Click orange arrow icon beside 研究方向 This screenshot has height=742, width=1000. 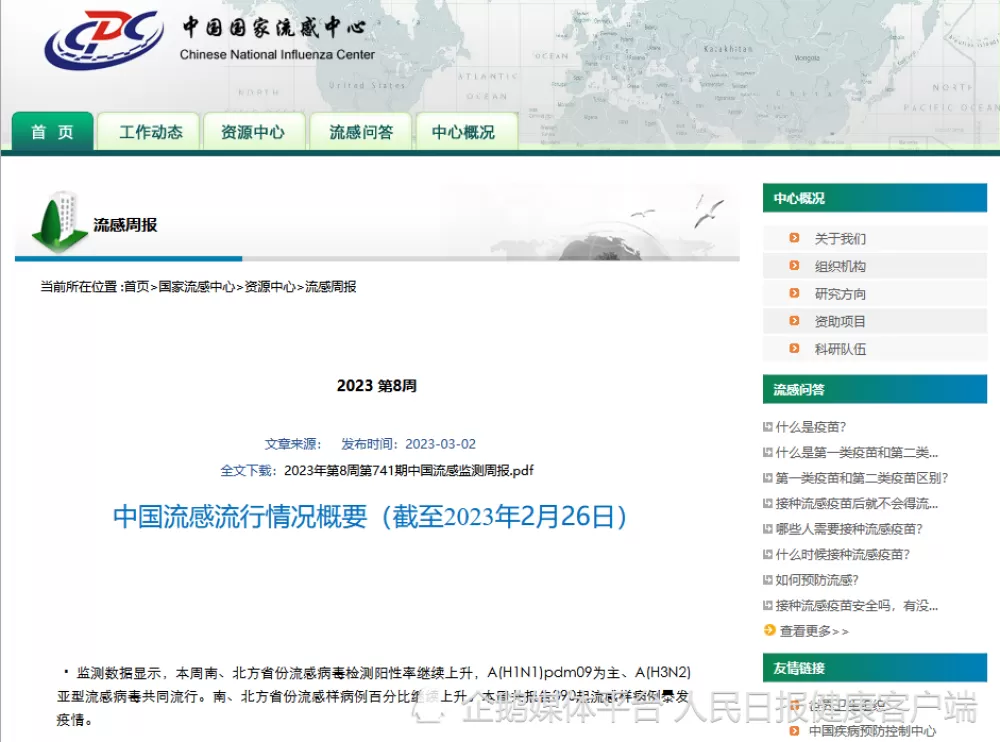point(794,294)
